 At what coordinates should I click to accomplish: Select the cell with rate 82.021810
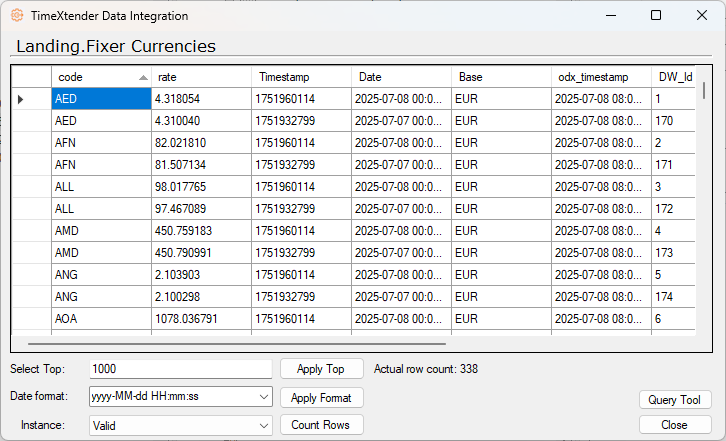point(201,143)
